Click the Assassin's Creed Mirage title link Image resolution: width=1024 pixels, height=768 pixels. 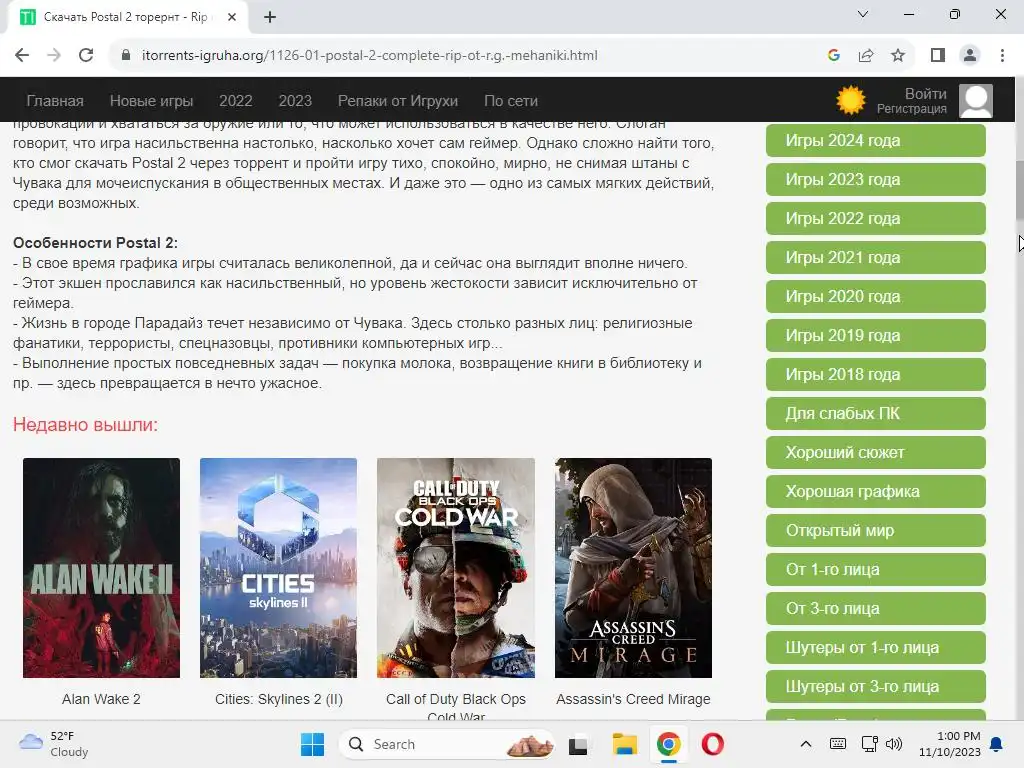[633, 699]
